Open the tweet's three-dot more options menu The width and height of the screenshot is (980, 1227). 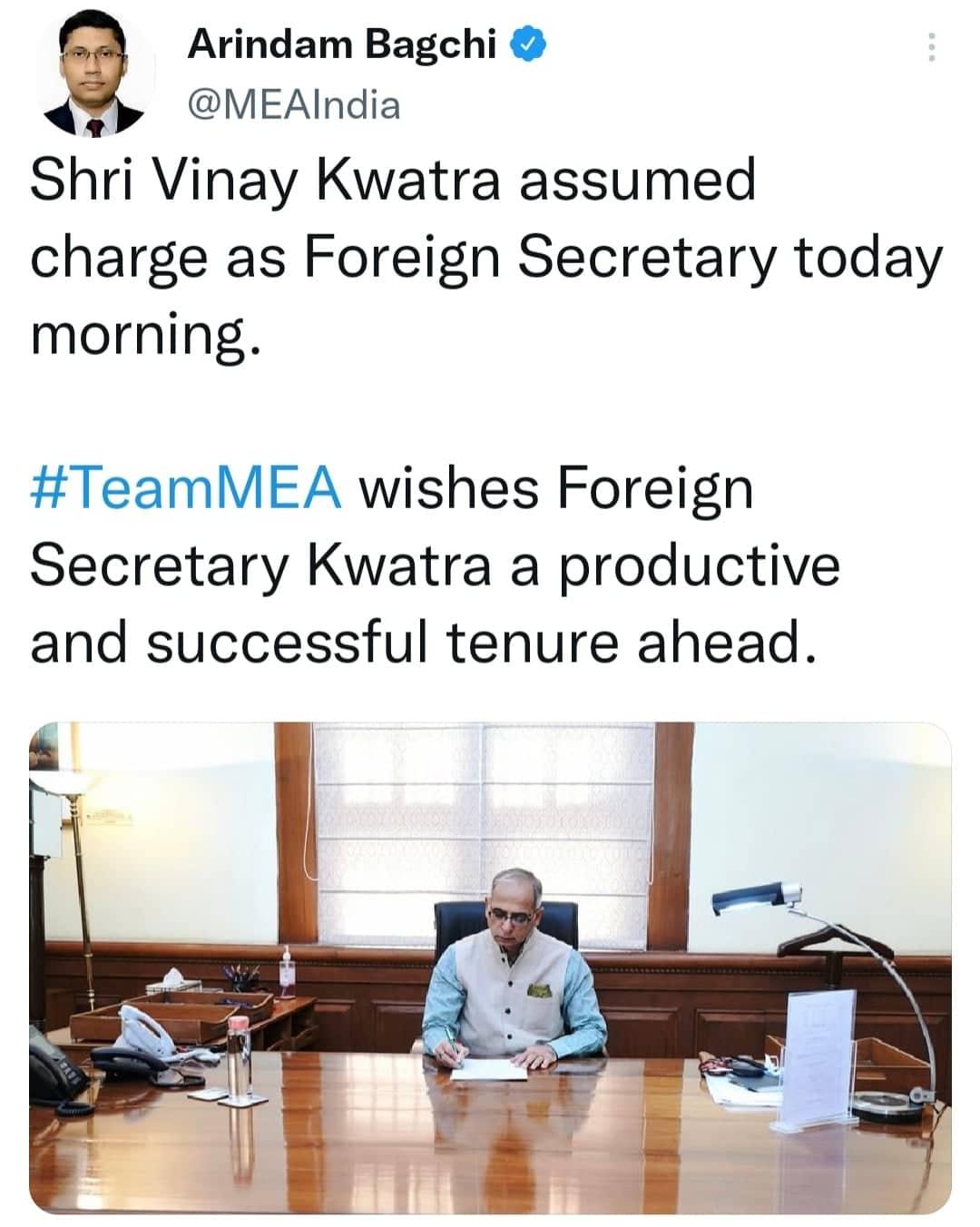[x=930, y=48]
